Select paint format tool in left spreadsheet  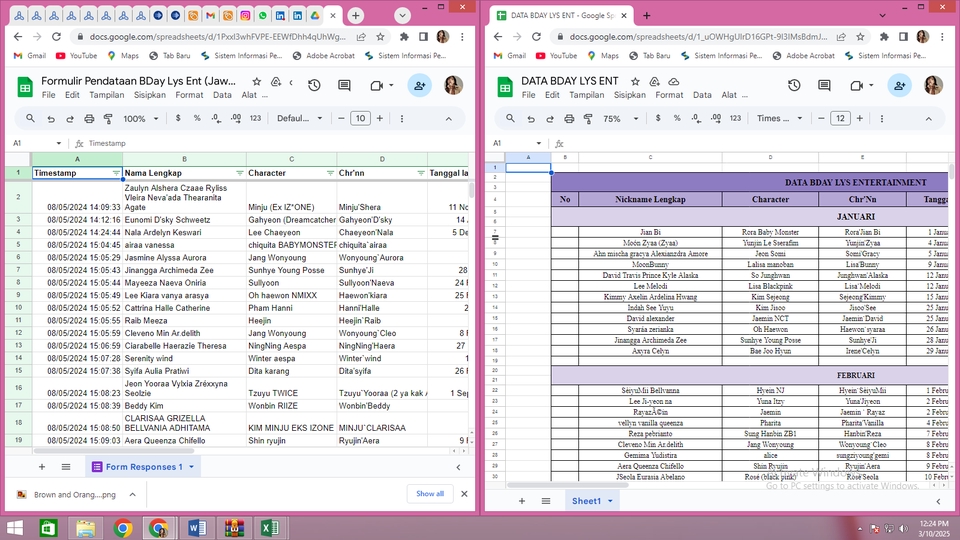coord(108,119)
